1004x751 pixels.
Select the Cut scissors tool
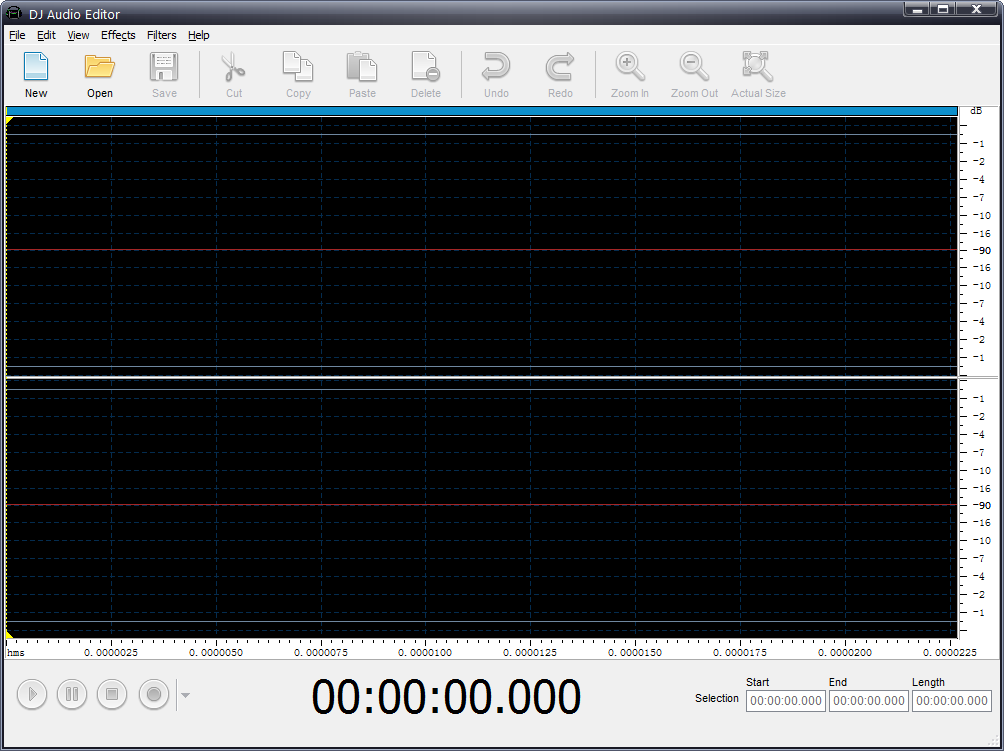point(233,75)
